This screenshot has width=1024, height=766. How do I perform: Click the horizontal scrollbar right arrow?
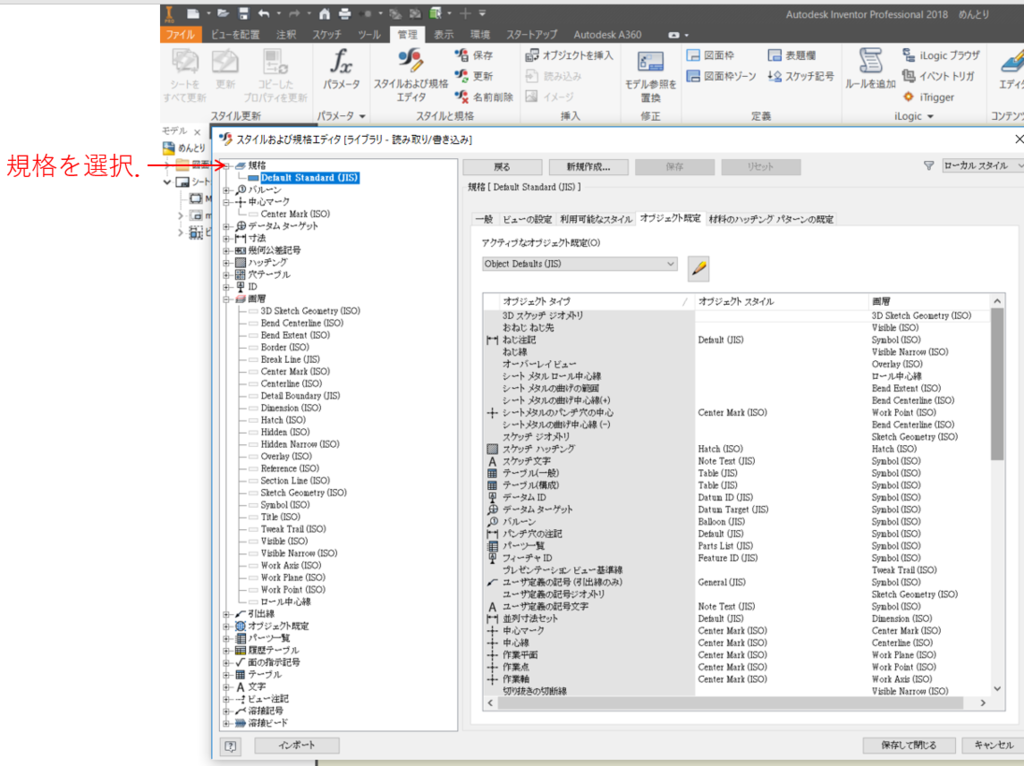click(983, 703)
